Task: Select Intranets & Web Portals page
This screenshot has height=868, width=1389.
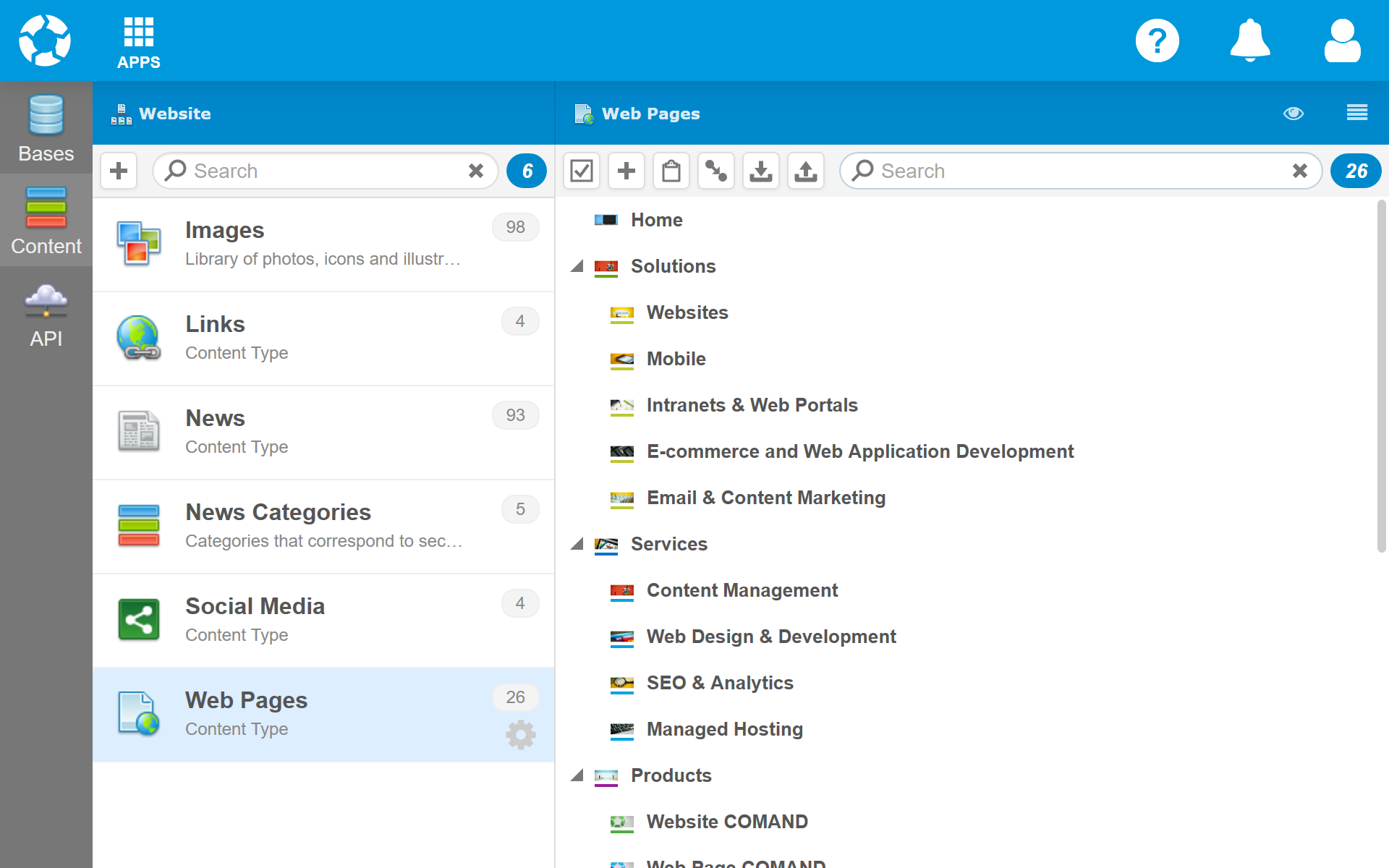Action: tap(752, 405)
